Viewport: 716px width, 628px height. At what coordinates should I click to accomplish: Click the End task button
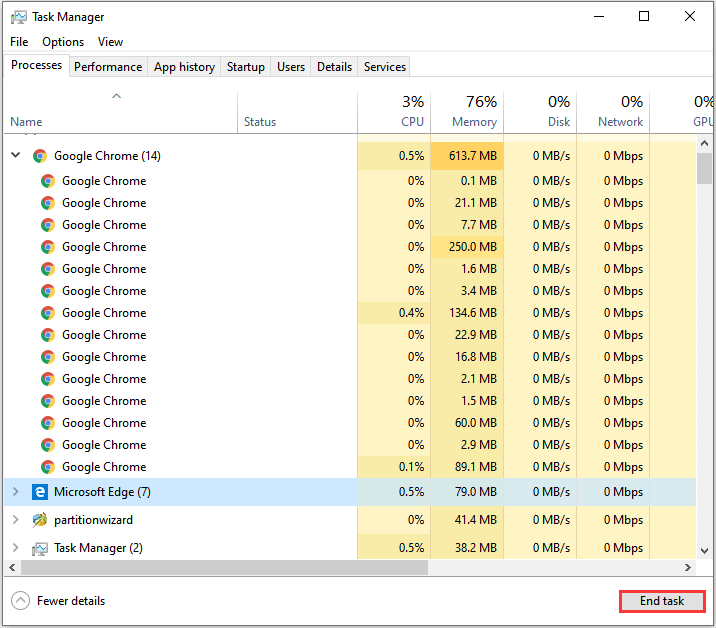662,601
